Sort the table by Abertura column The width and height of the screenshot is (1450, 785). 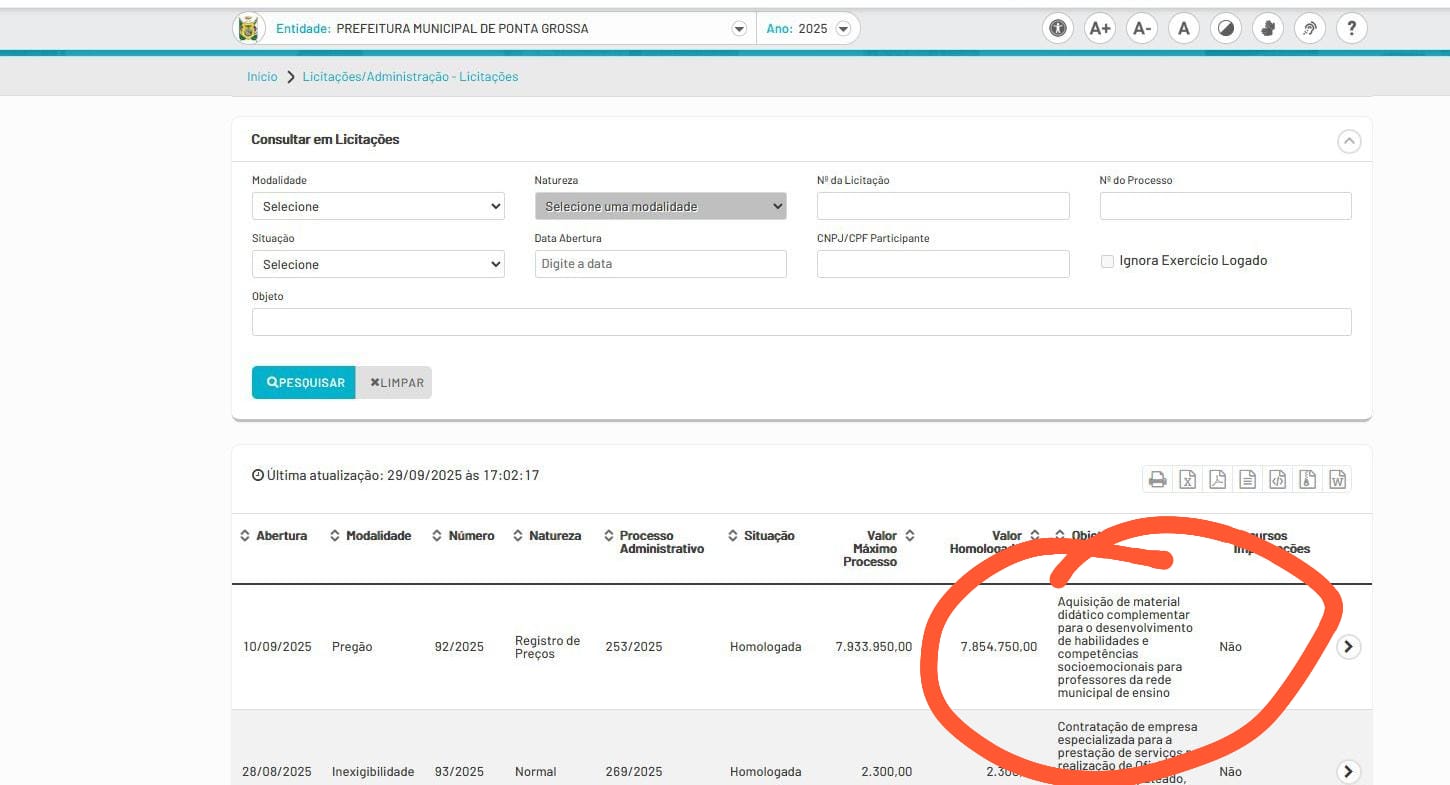[x=274, y=536]
